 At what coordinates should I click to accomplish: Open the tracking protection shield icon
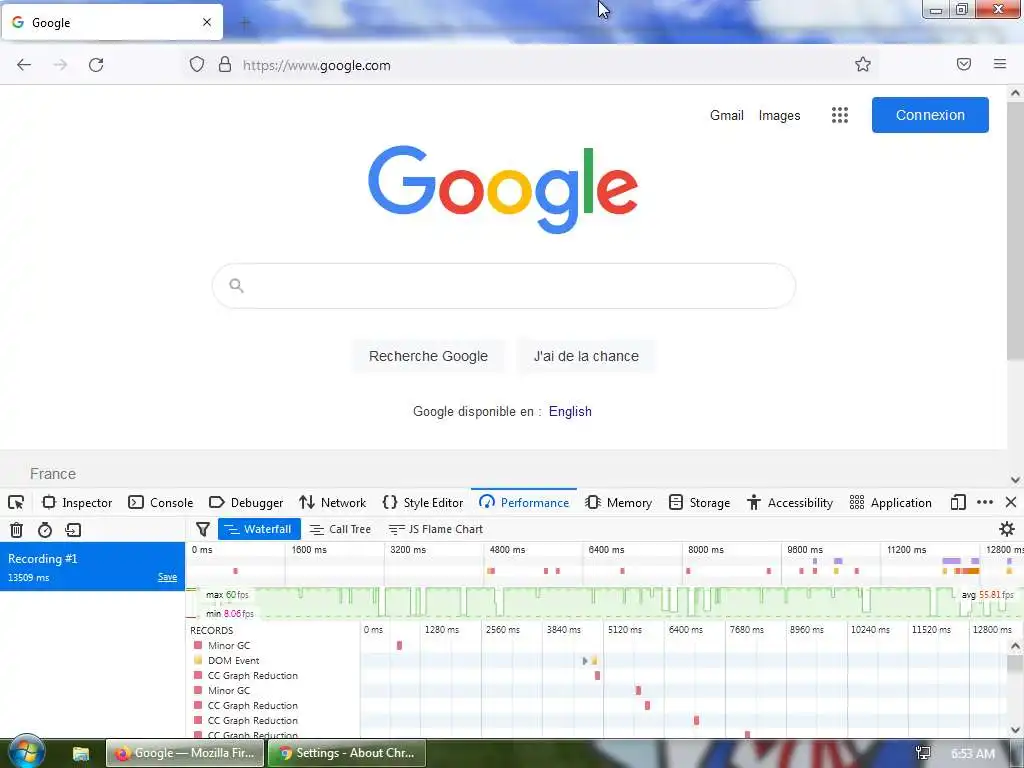pos(197,64)
